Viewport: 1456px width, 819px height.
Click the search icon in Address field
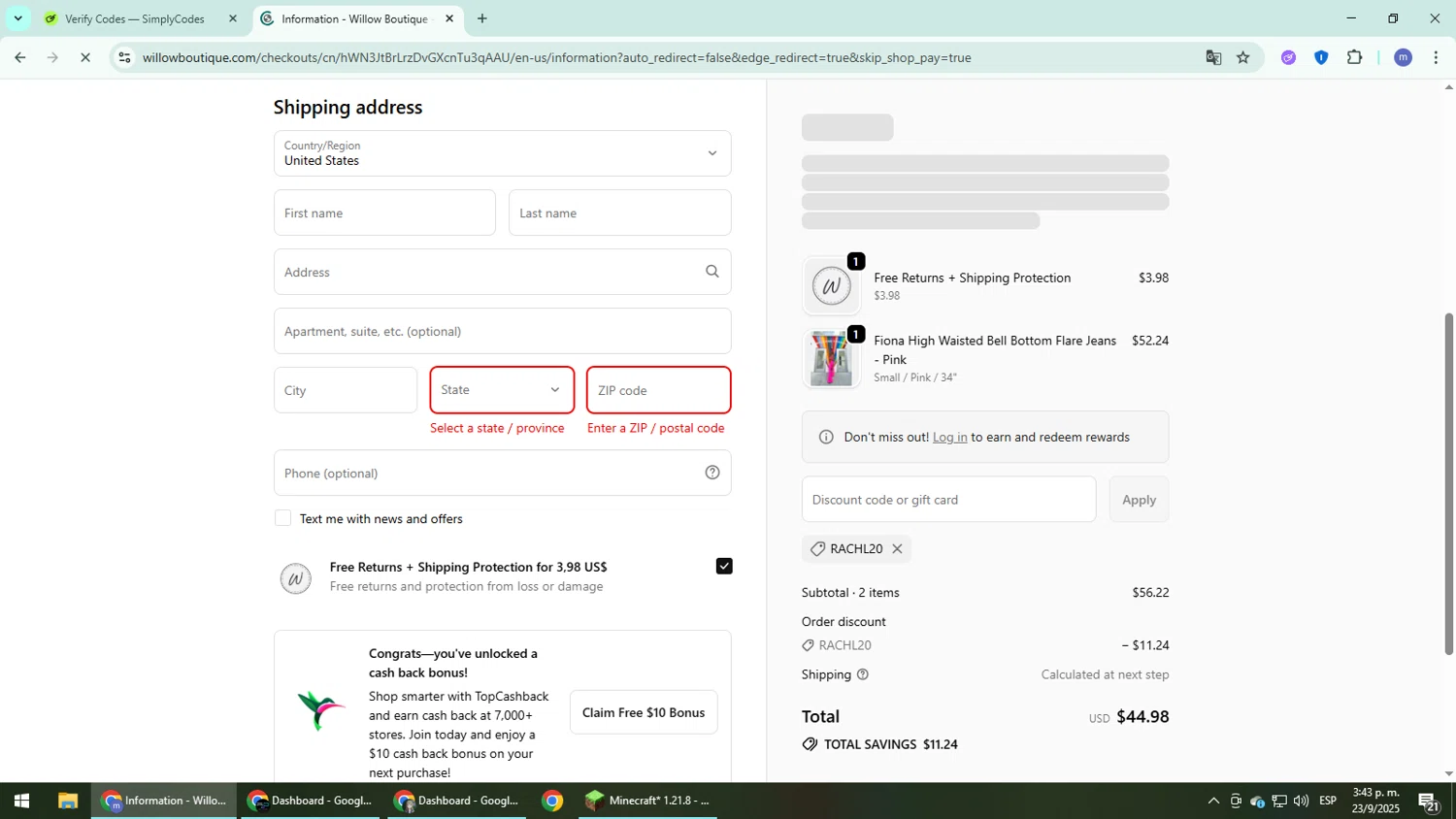tap(712, 272)
